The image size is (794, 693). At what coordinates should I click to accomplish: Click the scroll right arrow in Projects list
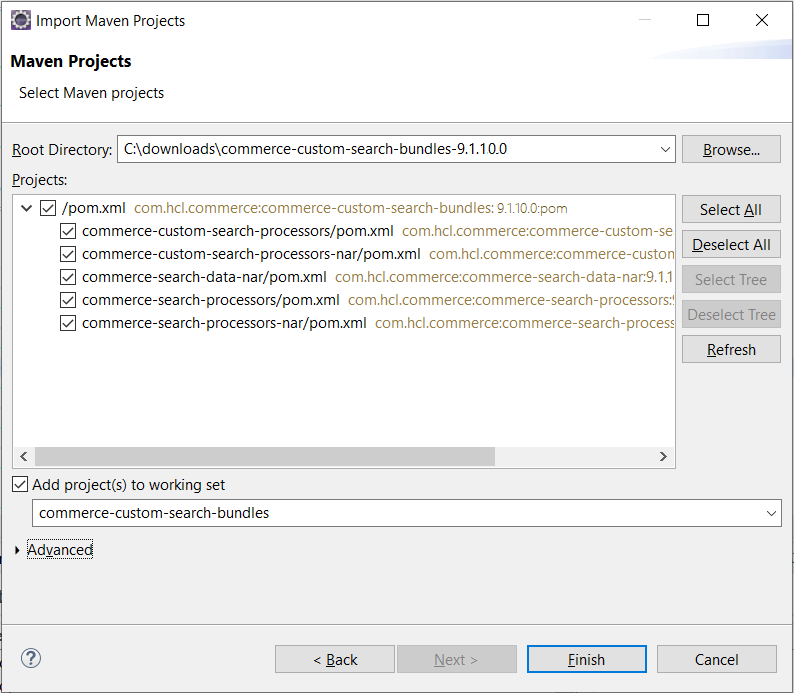[x=663, y=457]
